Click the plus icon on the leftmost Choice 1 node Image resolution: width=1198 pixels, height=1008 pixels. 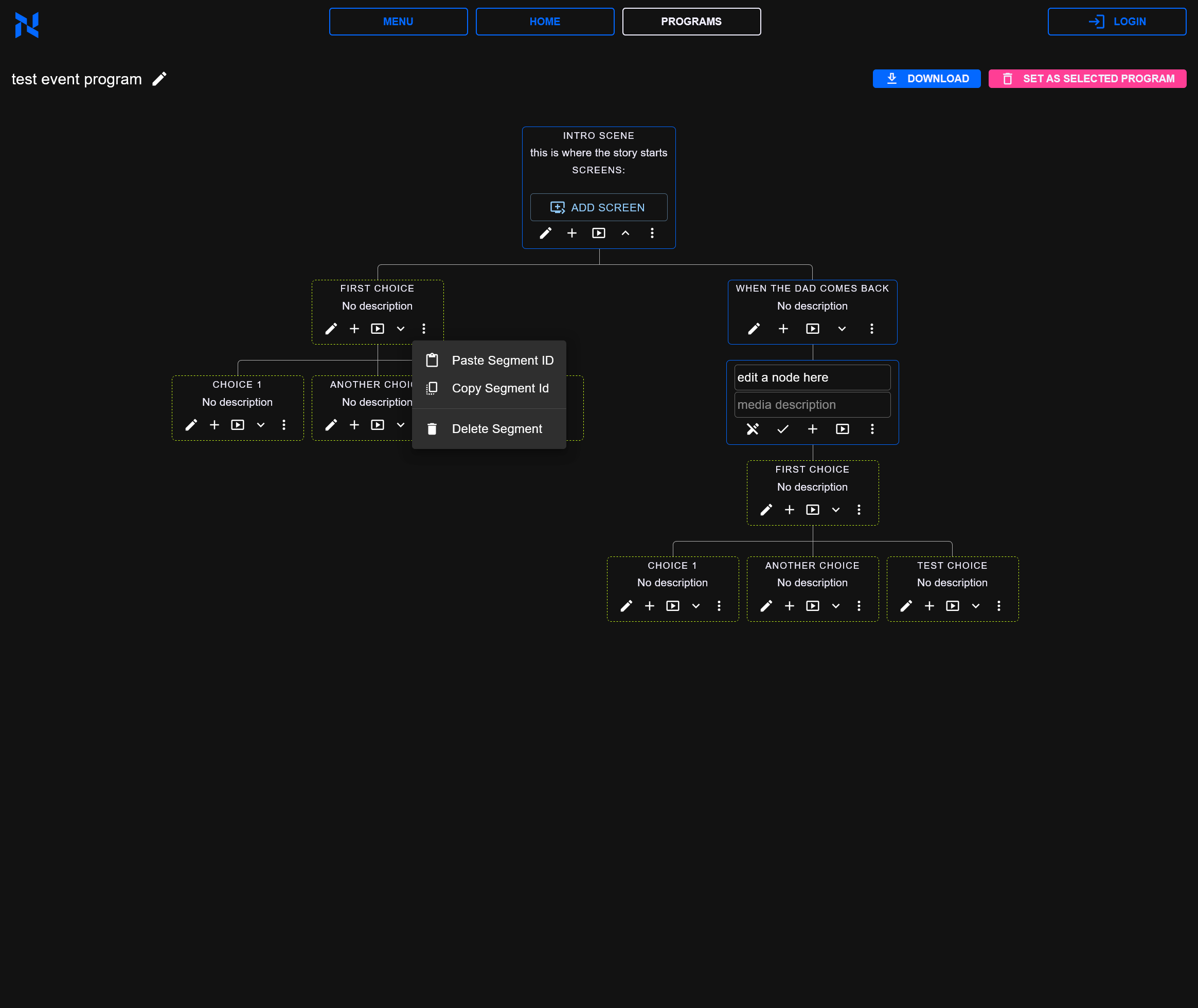(x=214, y=425)
